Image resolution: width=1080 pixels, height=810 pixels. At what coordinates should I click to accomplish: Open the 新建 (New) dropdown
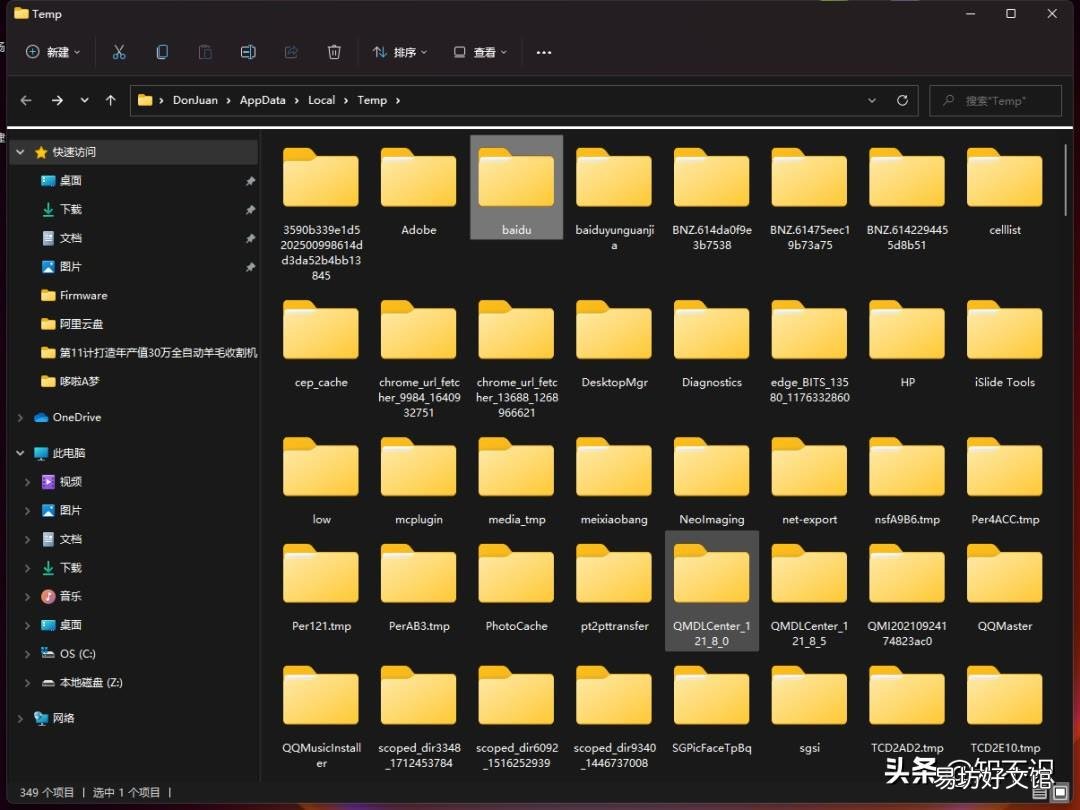coord(53,52)
